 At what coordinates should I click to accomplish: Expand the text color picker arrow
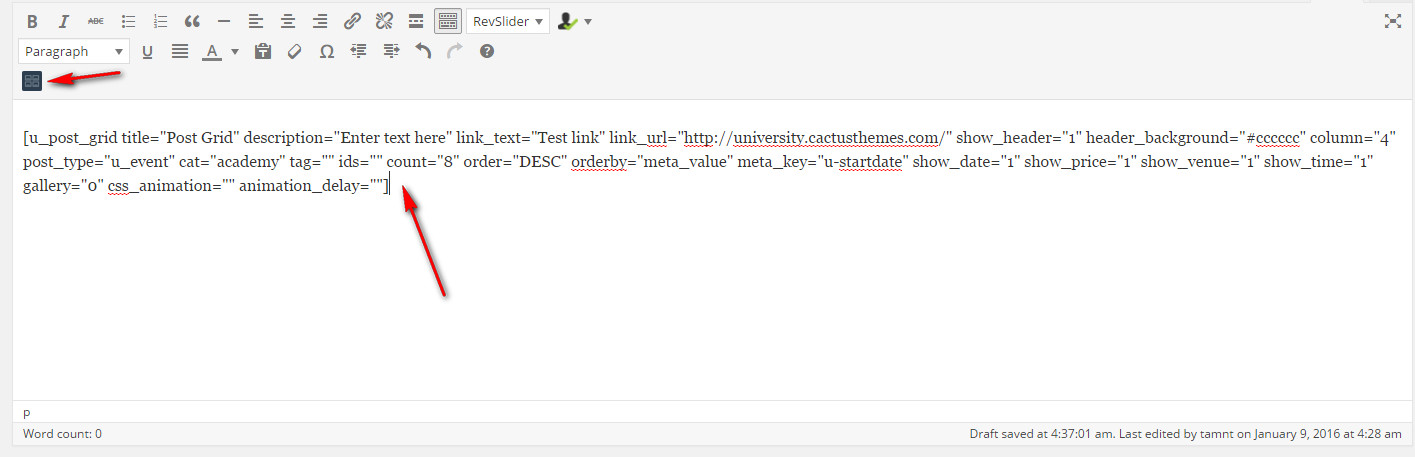coord(235,51)
